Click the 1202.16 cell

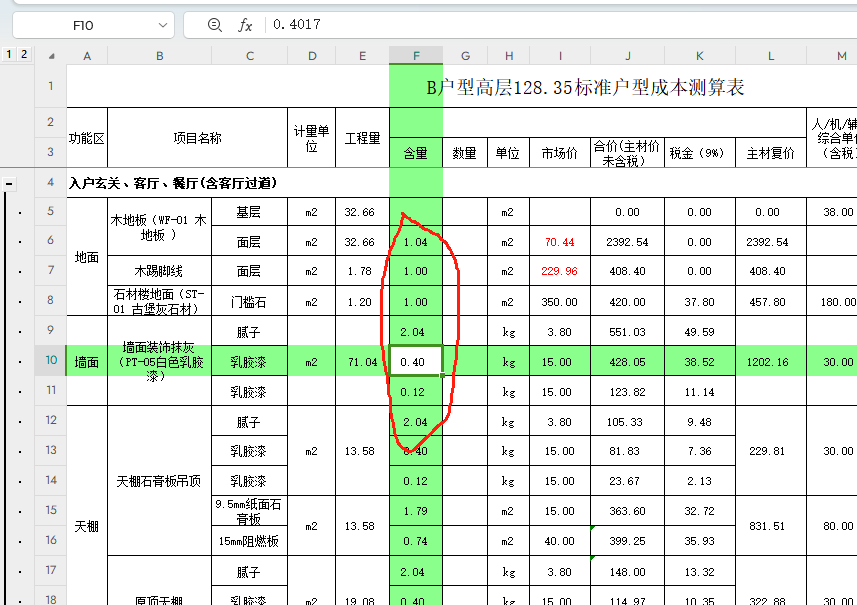pos(771,361)
